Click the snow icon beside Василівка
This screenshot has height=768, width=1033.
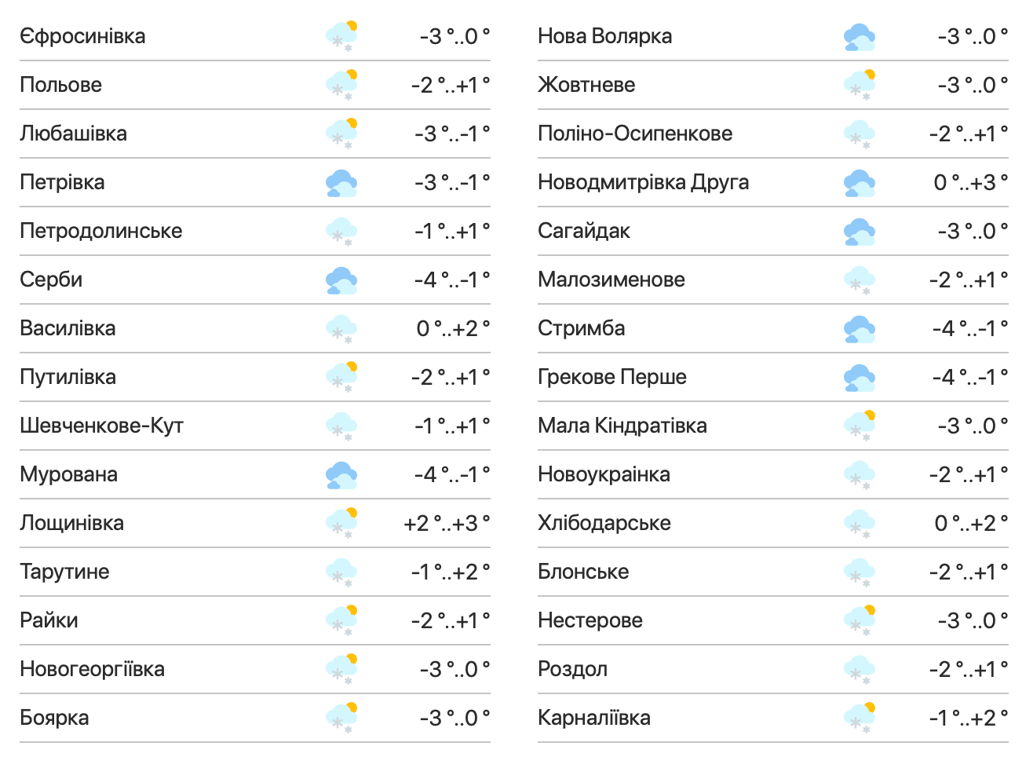pos(342,329)
